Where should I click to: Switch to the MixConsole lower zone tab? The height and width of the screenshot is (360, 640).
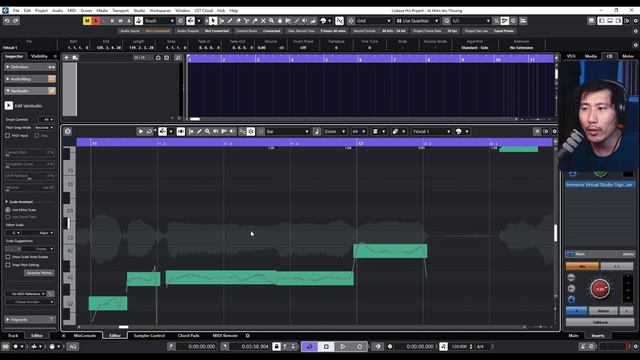[84, 336]
